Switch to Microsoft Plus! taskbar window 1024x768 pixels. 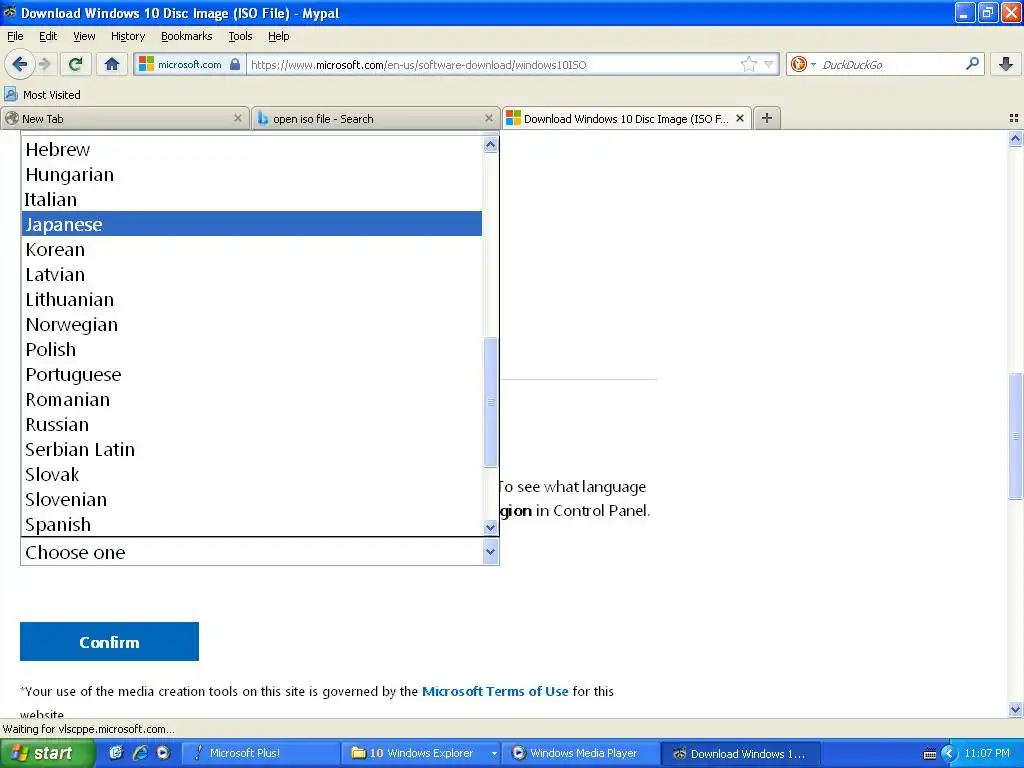(259, 753)
